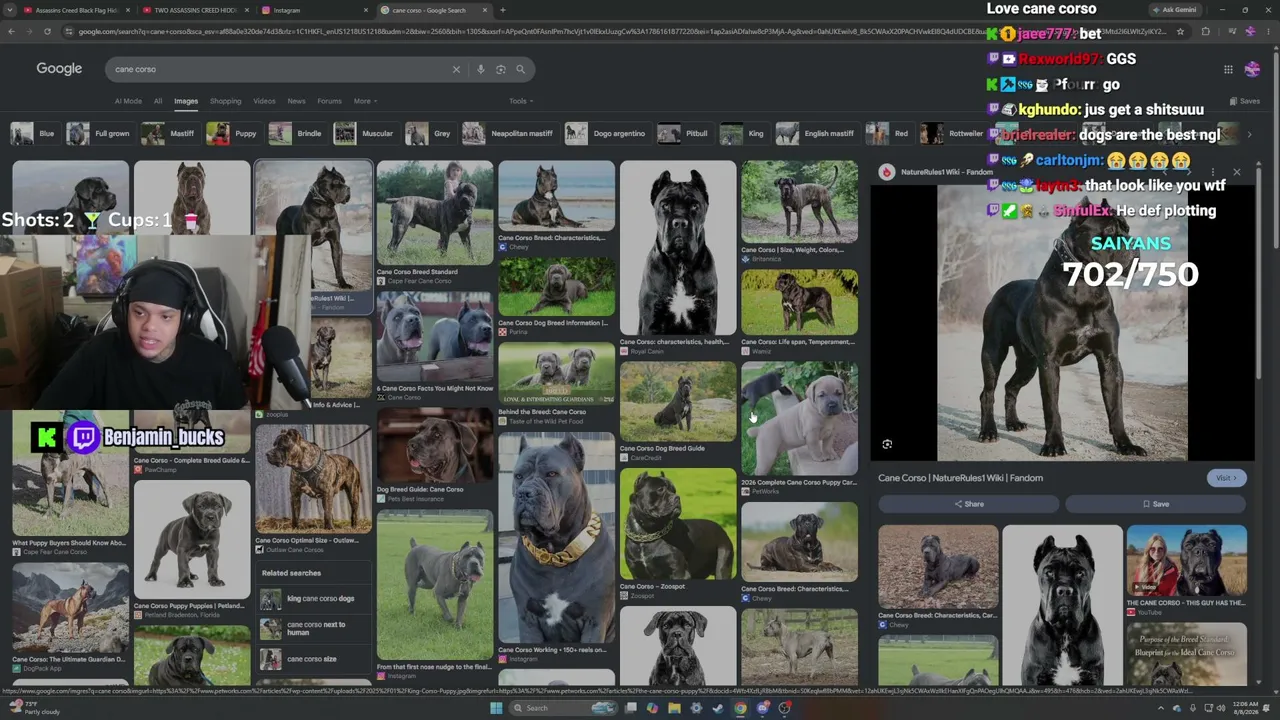
Task: Switch to the Assassins Creed Black Flag tab
Action: (x=75, y=10)
